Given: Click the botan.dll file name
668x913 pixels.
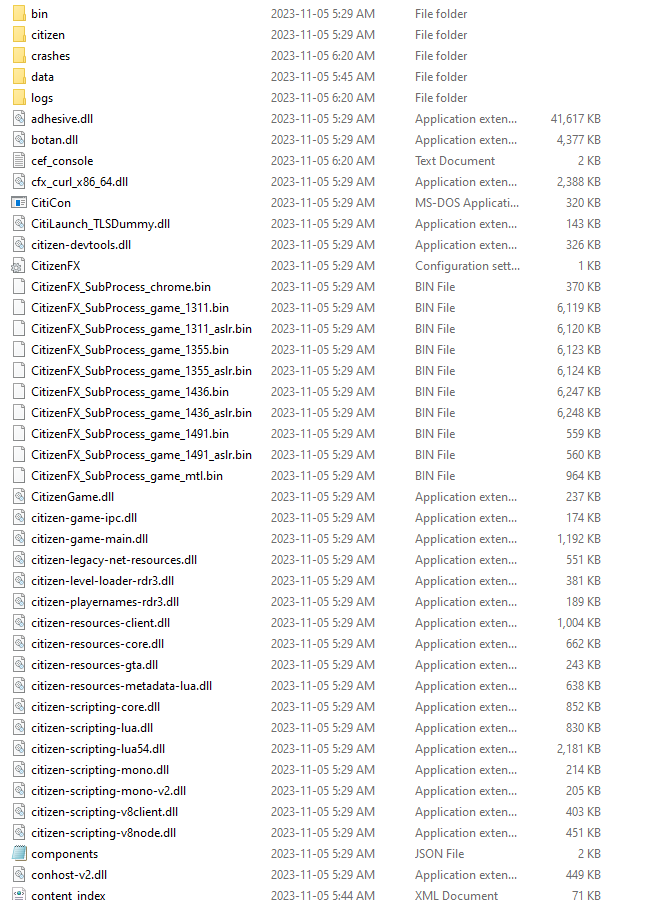Looking at the screenshot, I should (x=55, y=140).
